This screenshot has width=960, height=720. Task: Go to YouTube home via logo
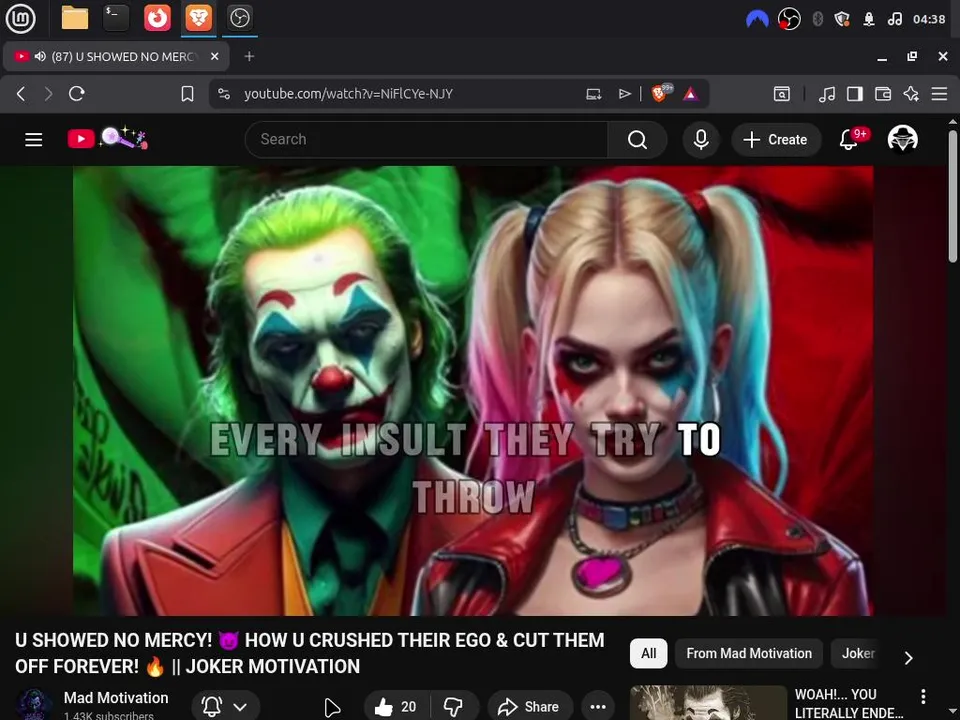pyautogui.click(x=107, y=138)
